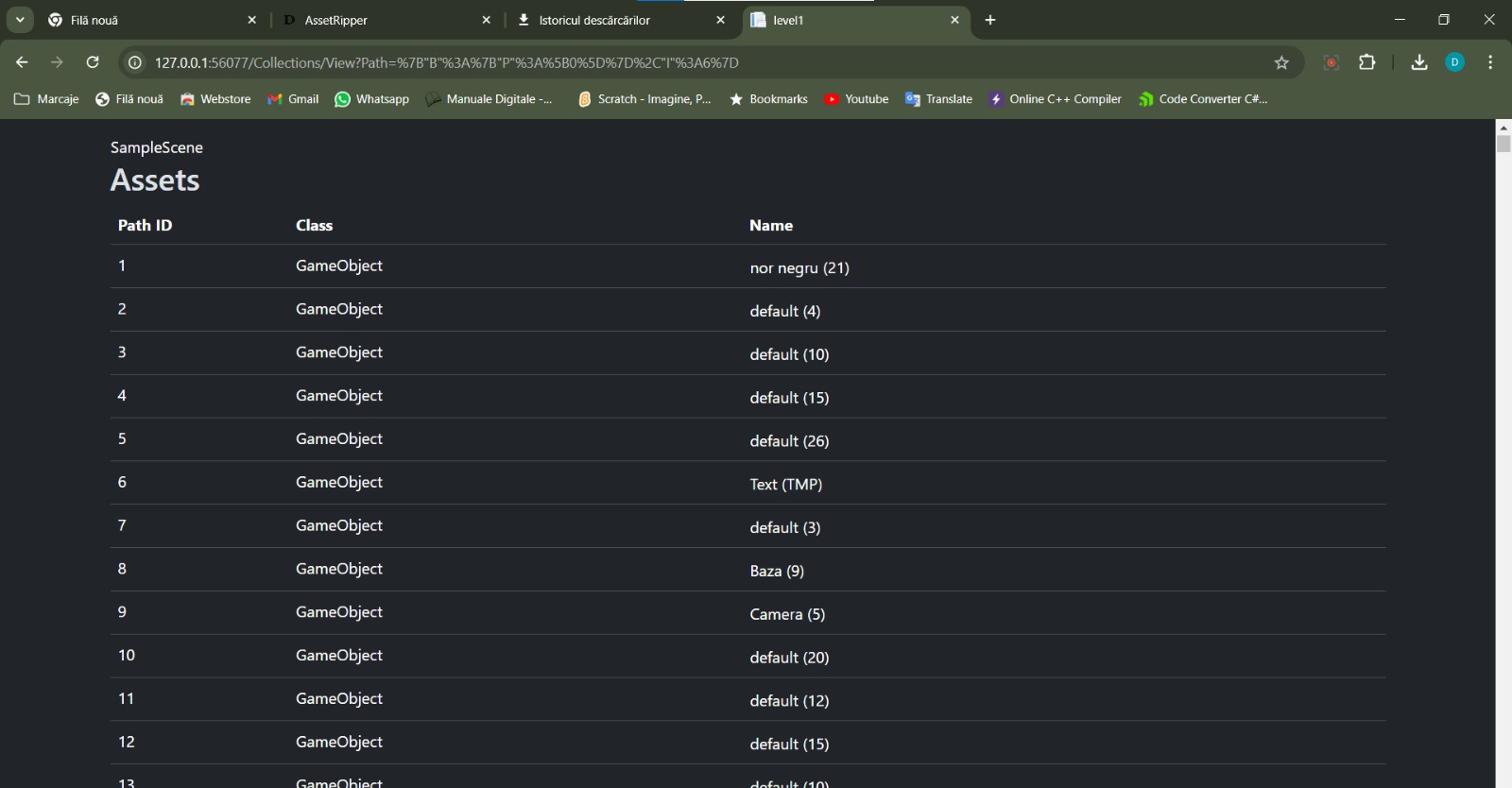The height and width of the screenshot is (788, 1512).
Task: Minimize the browser window
Action: click(x=1400, y=20)
